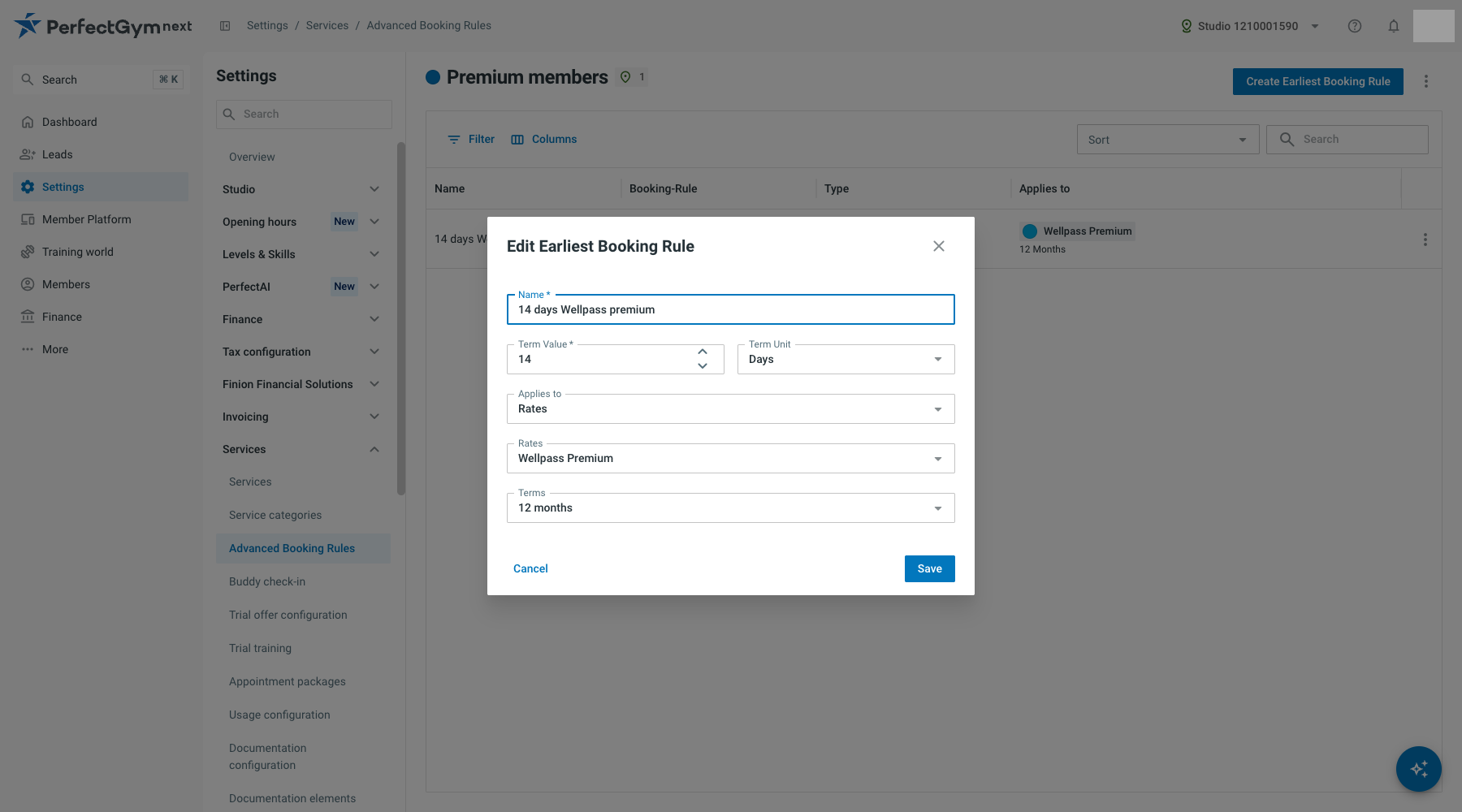The width and height of the screenshot is (1462, 812).
Task: Toggle the sidebar panel icon next to breadcrumbs
Action: click(225, 26)
